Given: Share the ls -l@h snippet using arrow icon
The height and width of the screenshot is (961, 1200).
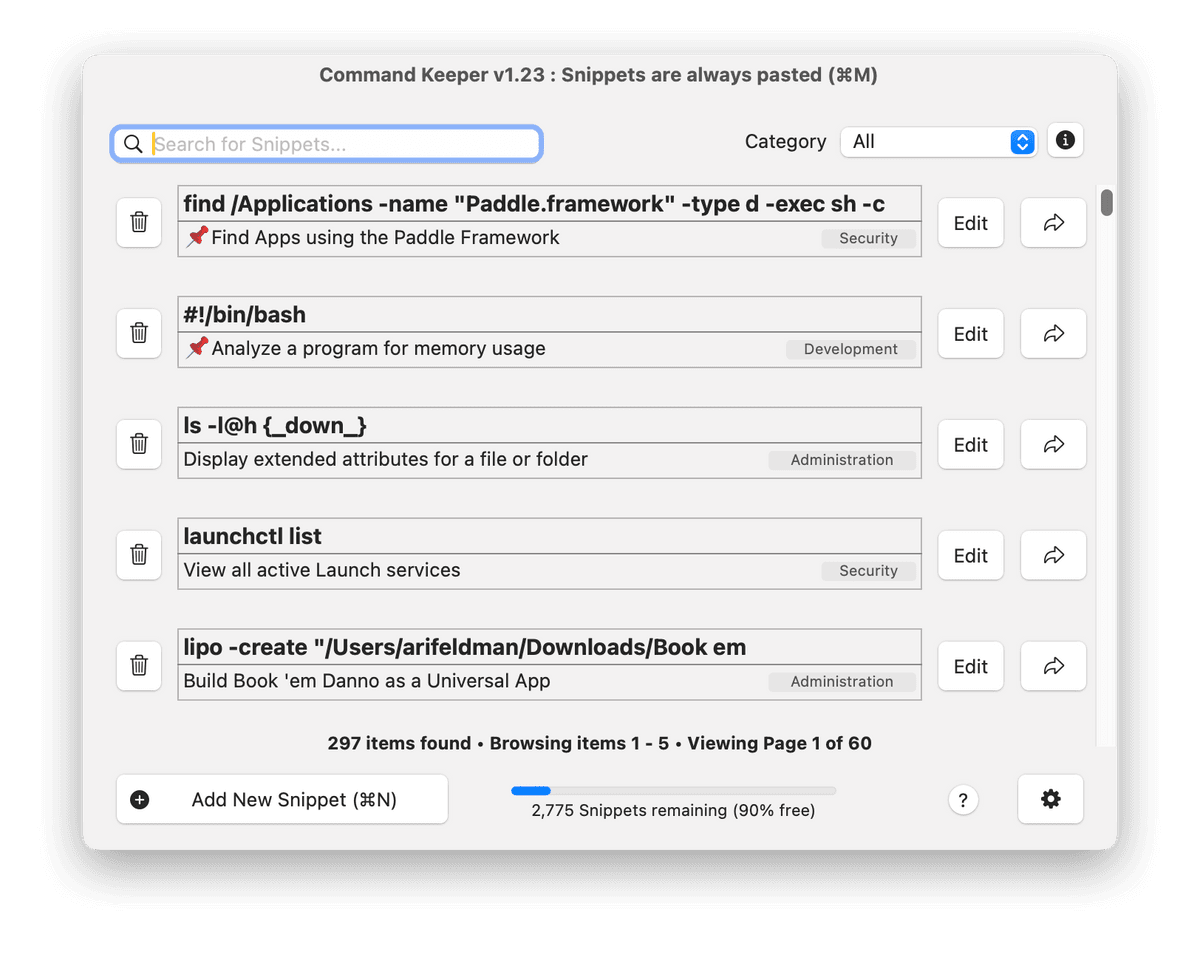Looking at the screenshot, I should 1053,445.
